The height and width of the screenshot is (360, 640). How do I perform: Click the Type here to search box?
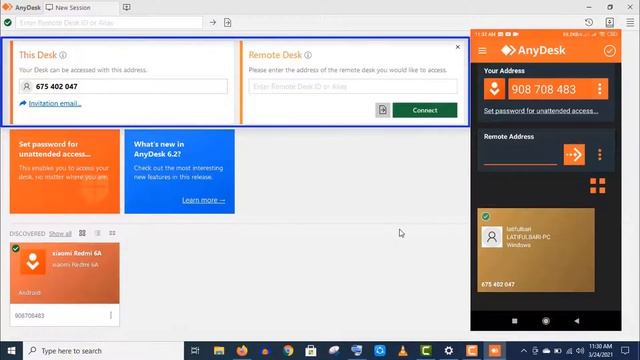tap(103, 351)
